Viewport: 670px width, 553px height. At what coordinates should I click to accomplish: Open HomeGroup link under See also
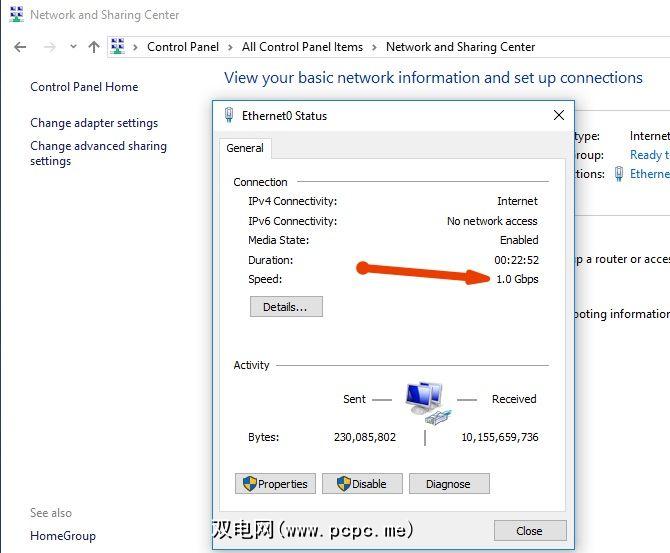pos(63,536)
